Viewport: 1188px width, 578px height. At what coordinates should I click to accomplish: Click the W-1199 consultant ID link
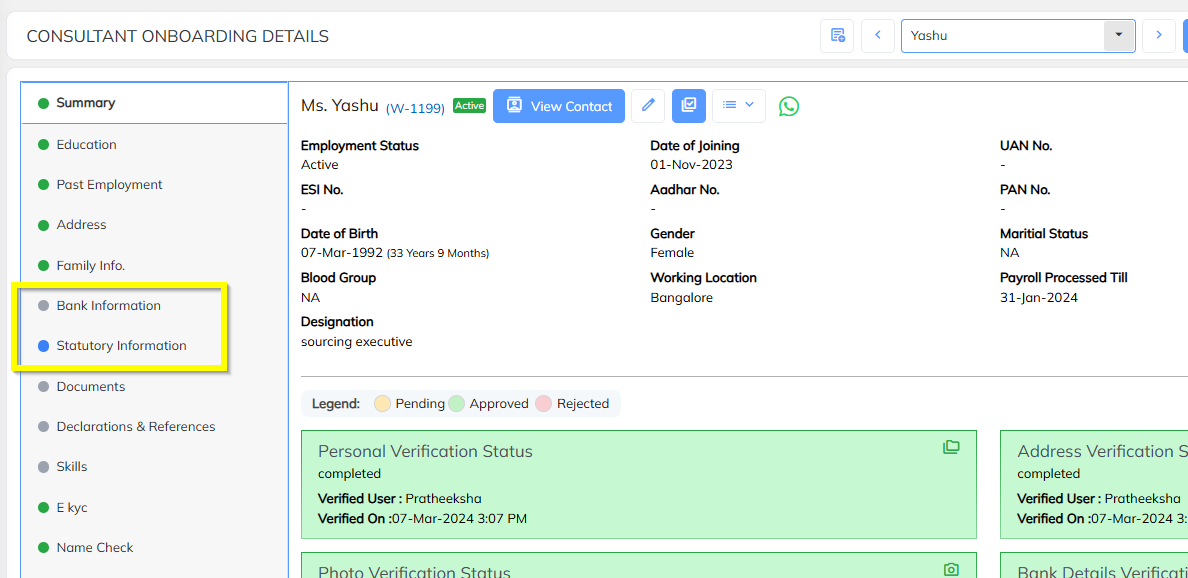tap(415, 108)
